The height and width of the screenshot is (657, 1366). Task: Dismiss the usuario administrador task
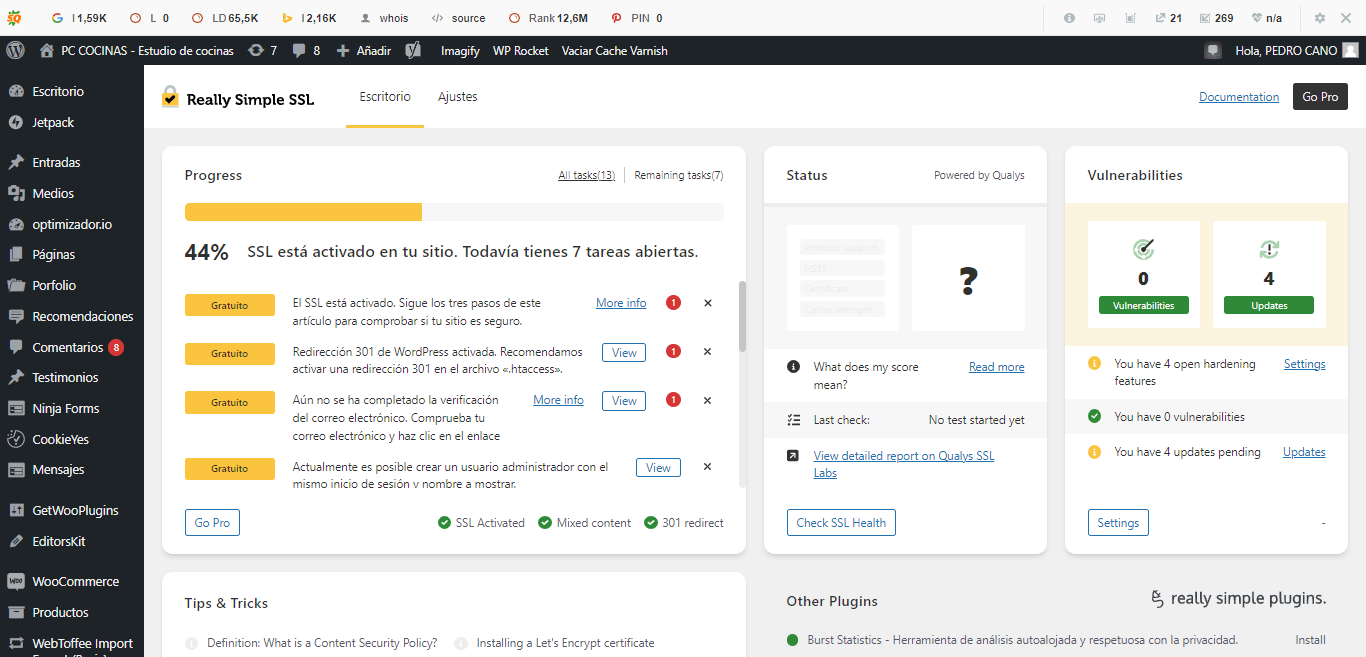708,467
